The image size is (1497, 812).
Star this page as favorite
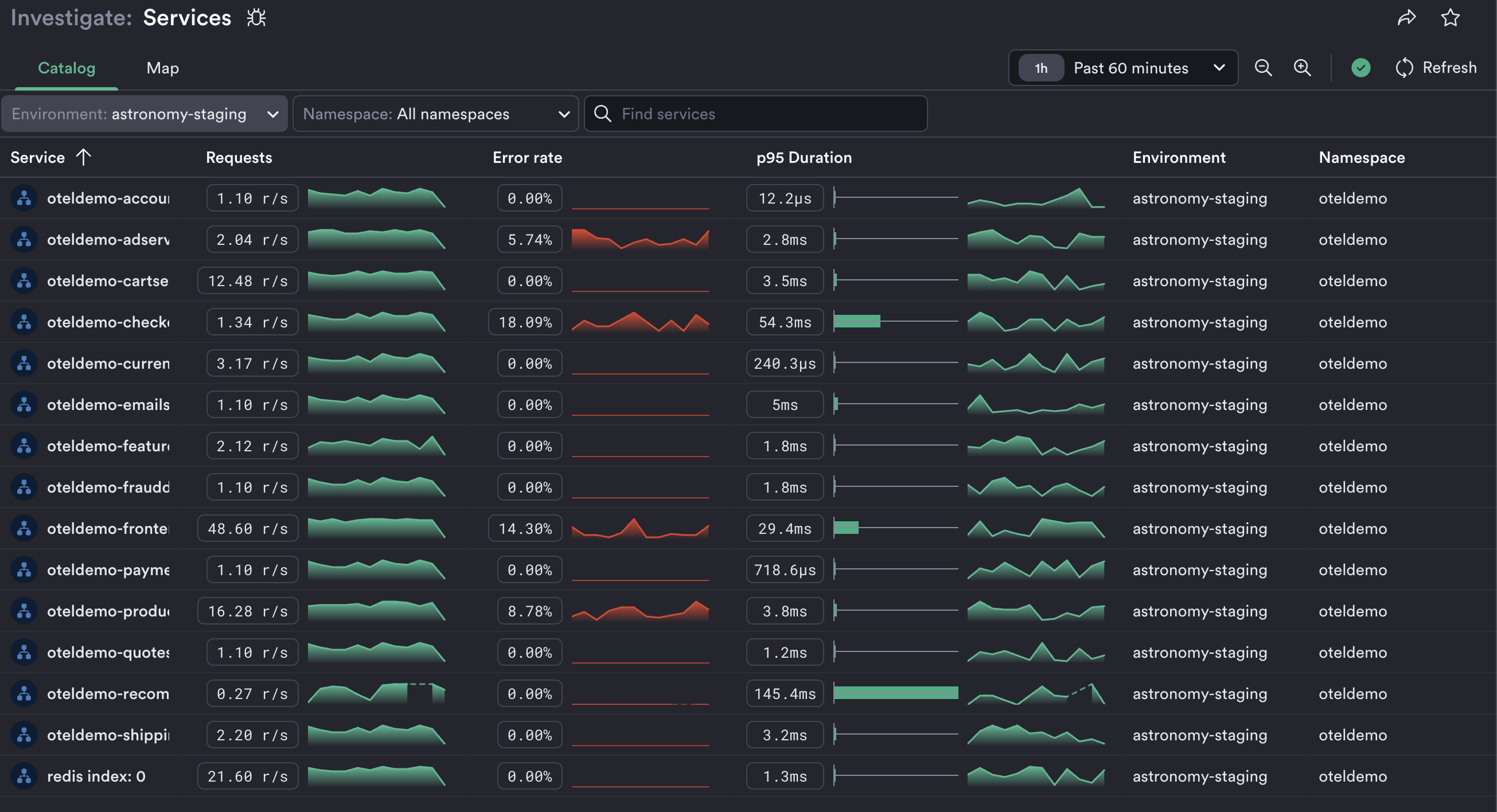[1451, 18]
